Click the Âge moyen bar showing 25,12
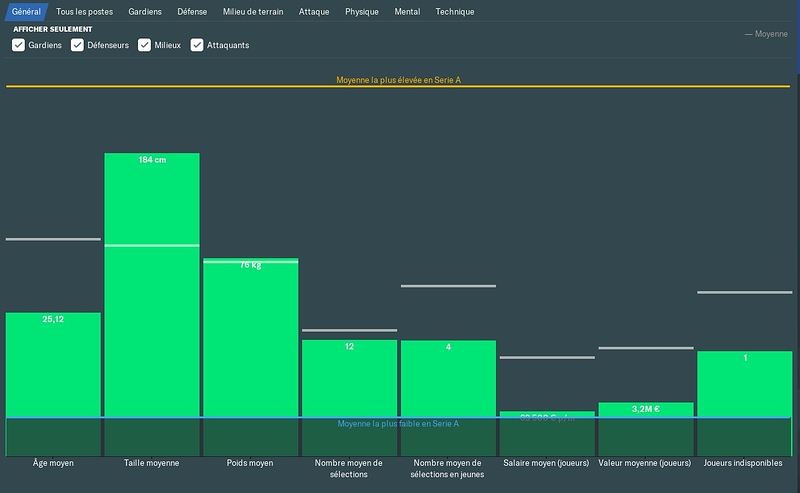 pyautogui.click(x=53, y=365)
